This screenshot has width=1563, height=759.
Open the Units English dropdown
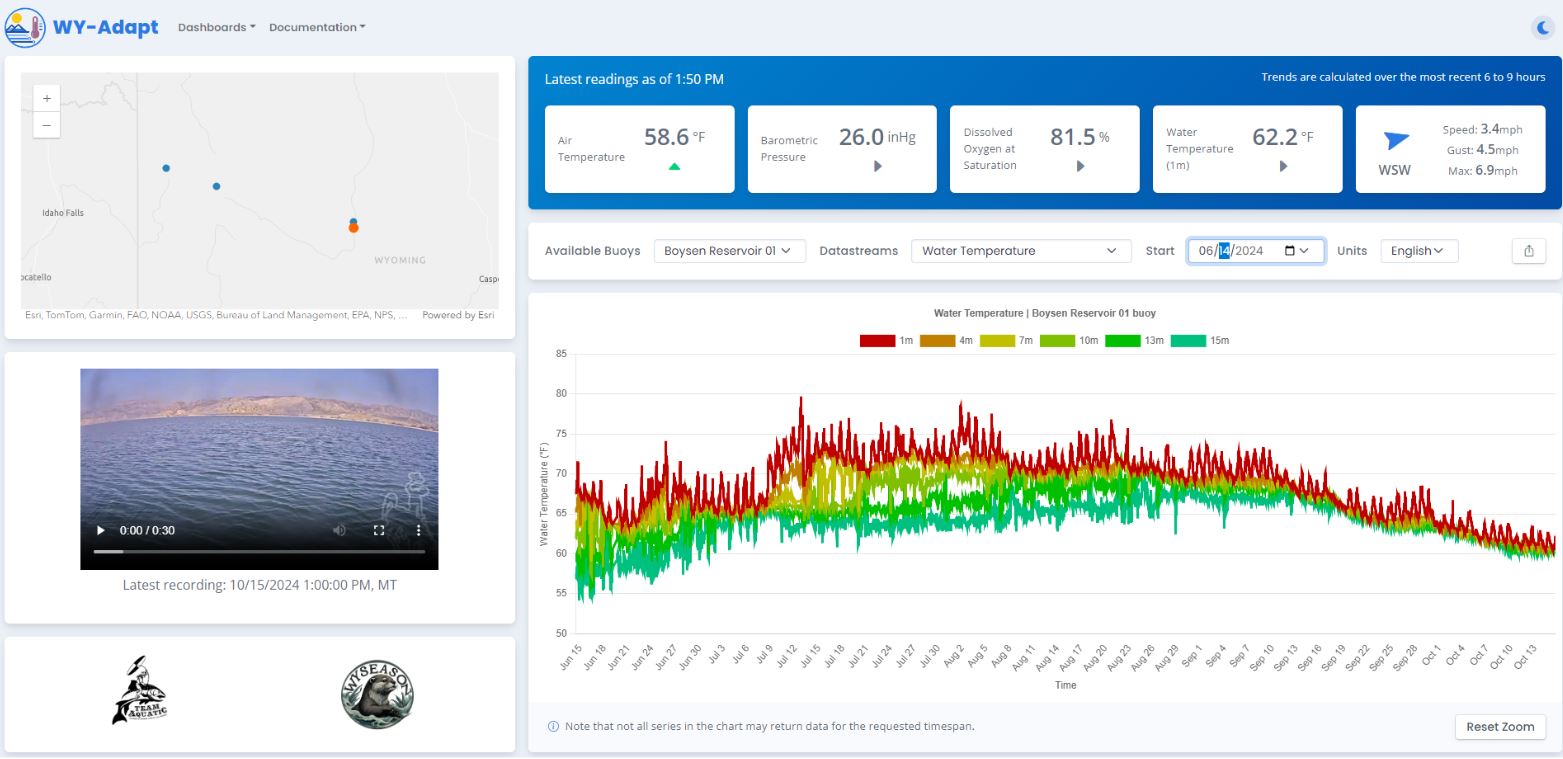pyautogui.click(x=1419, y=251)
